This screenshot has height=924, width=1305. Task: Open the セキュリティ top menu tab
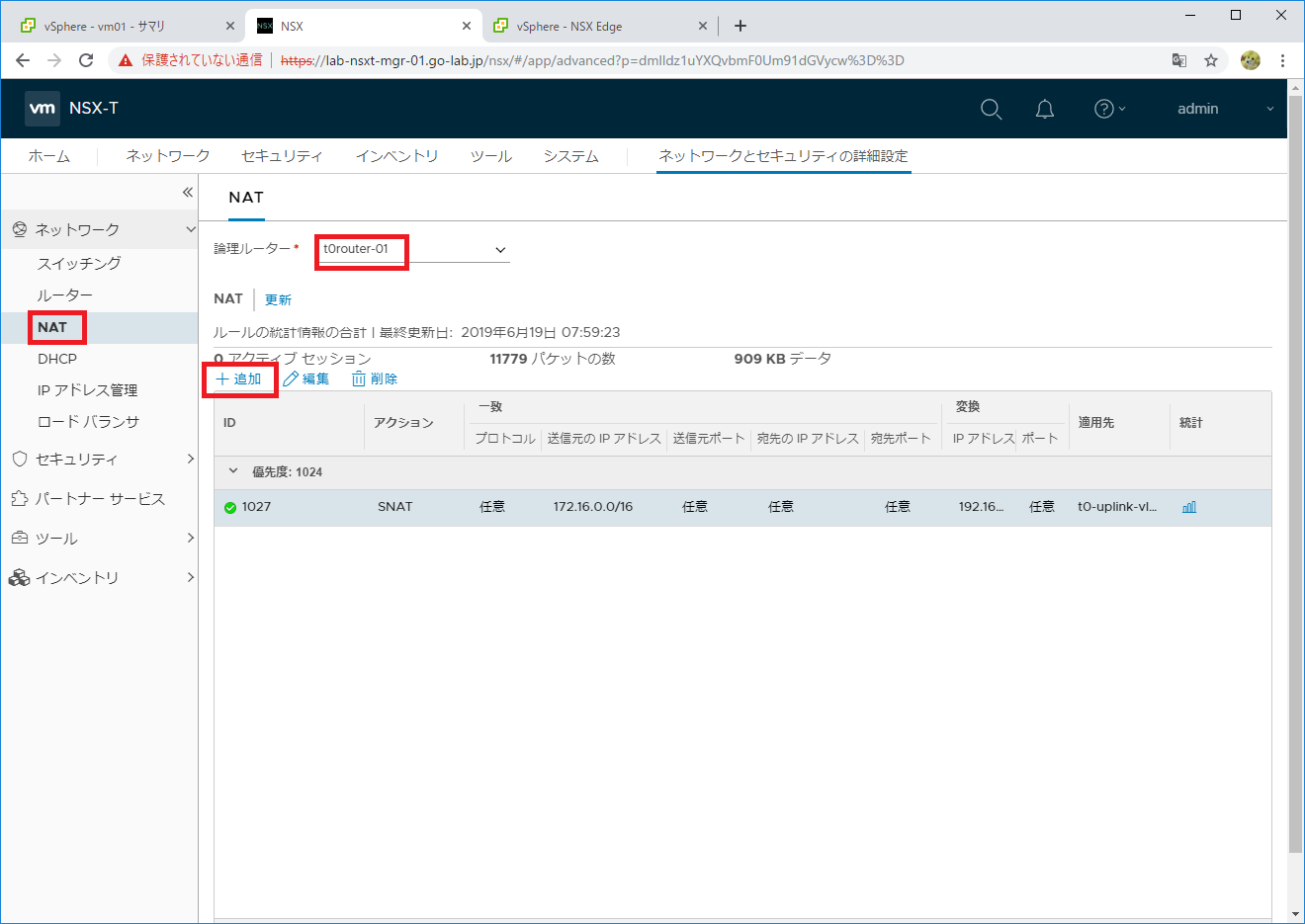pos(282,156)
